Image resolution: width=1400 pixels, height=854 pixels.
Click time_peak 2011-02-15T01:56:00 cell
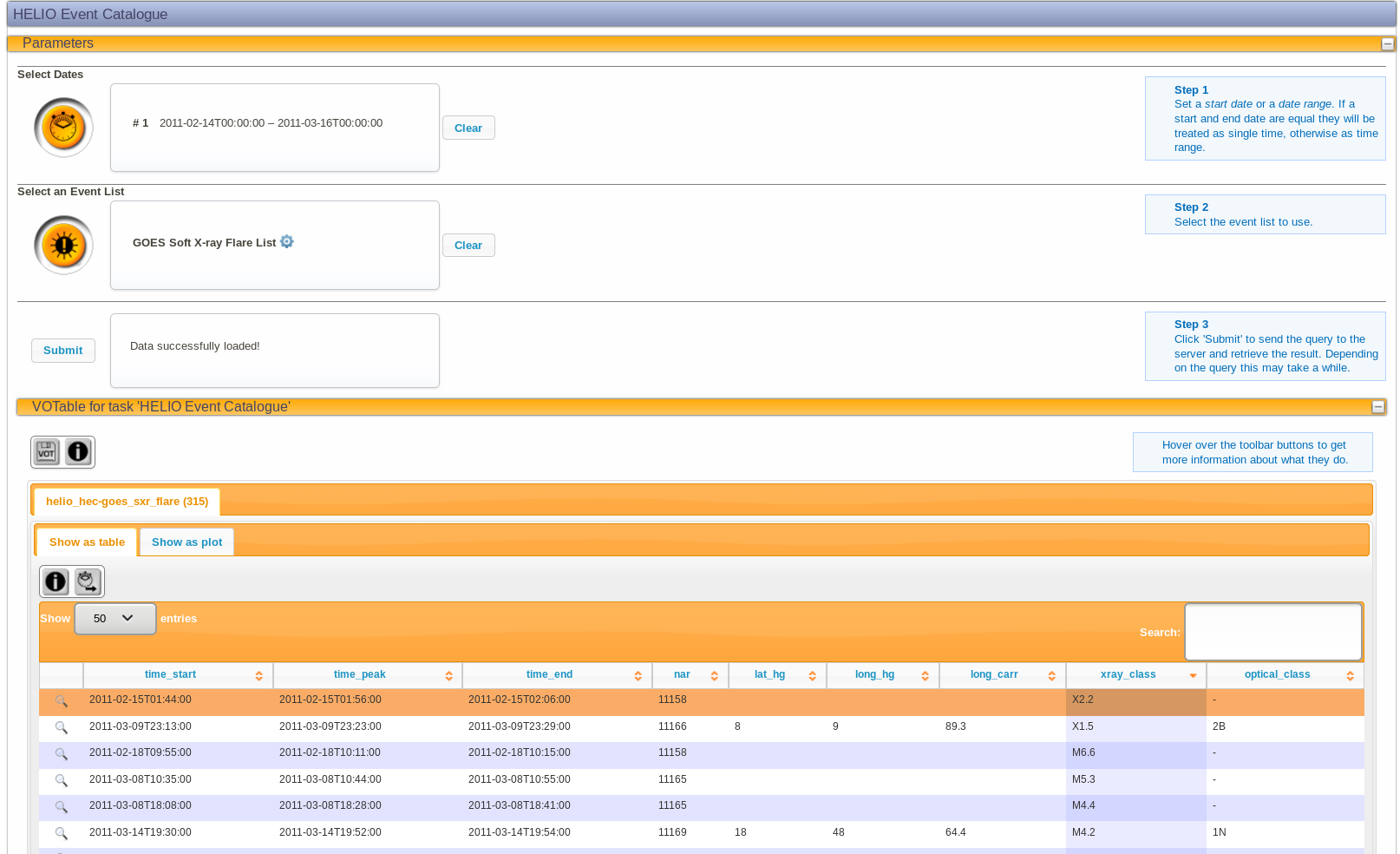pyautogui.click(x=368, y=700)
